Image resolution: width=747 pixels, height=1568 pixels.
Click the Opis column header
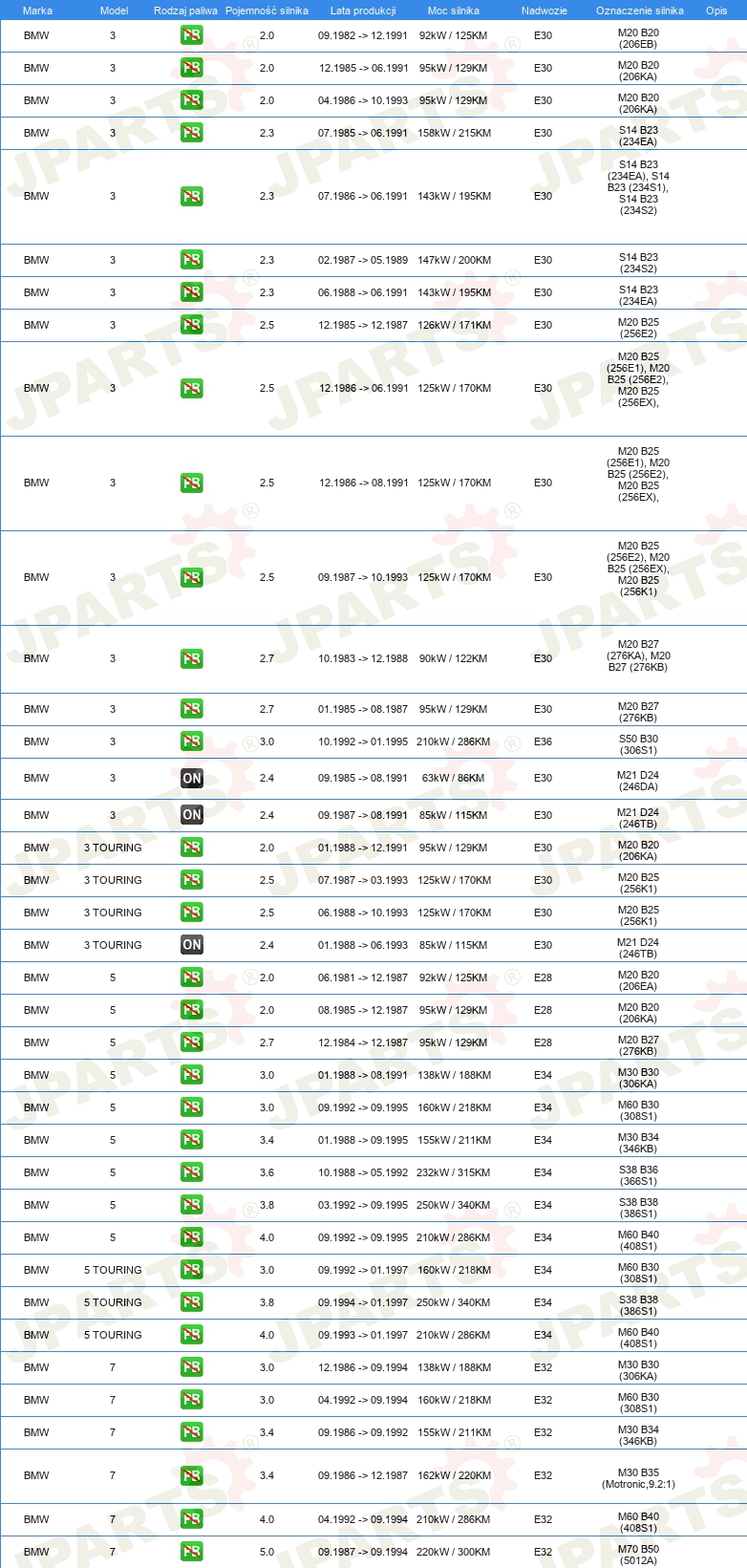click(x=716, y=11)
